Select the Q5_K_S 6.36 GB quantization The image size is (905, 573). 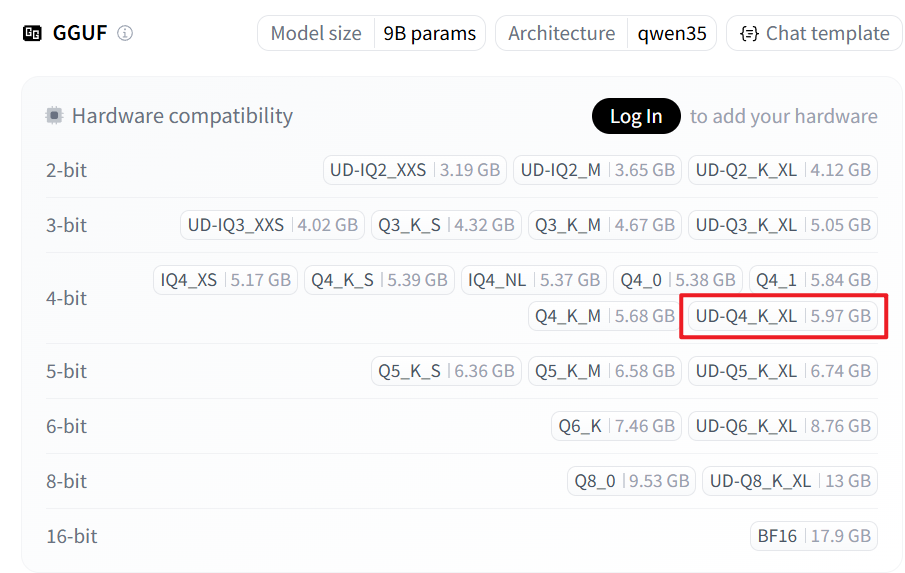445,371
